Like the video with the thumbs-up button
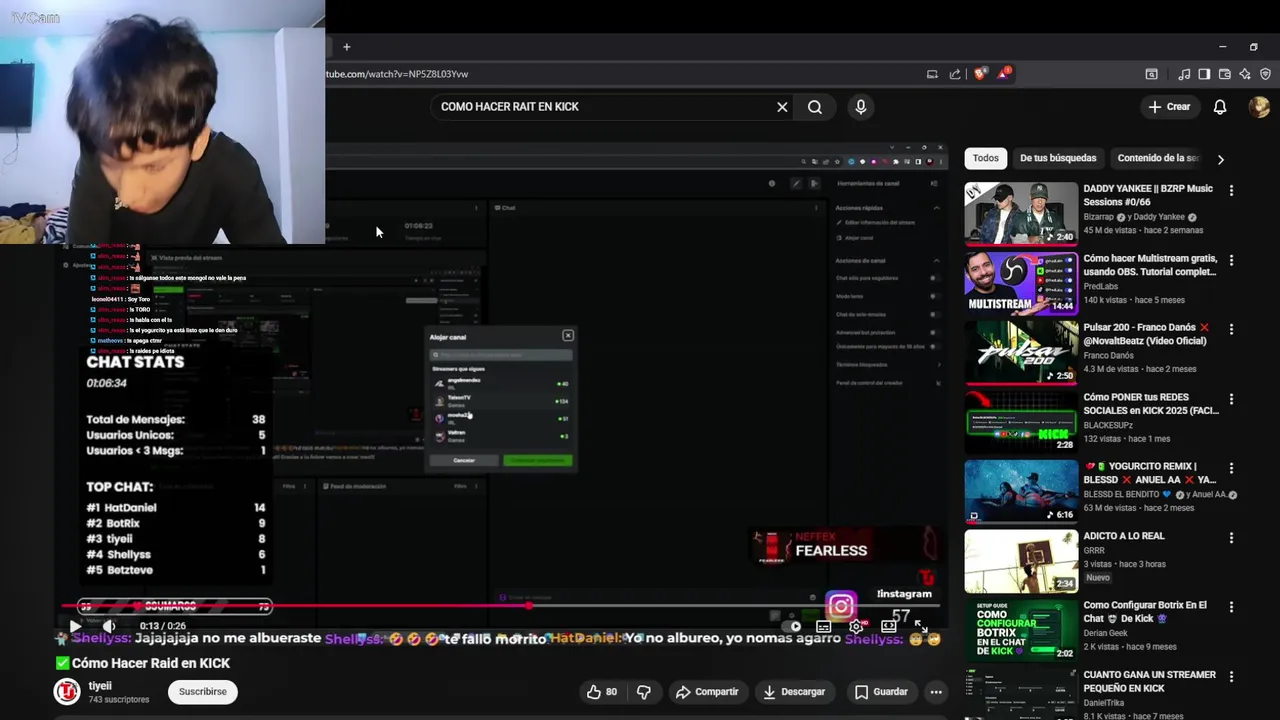 point(601,692)
